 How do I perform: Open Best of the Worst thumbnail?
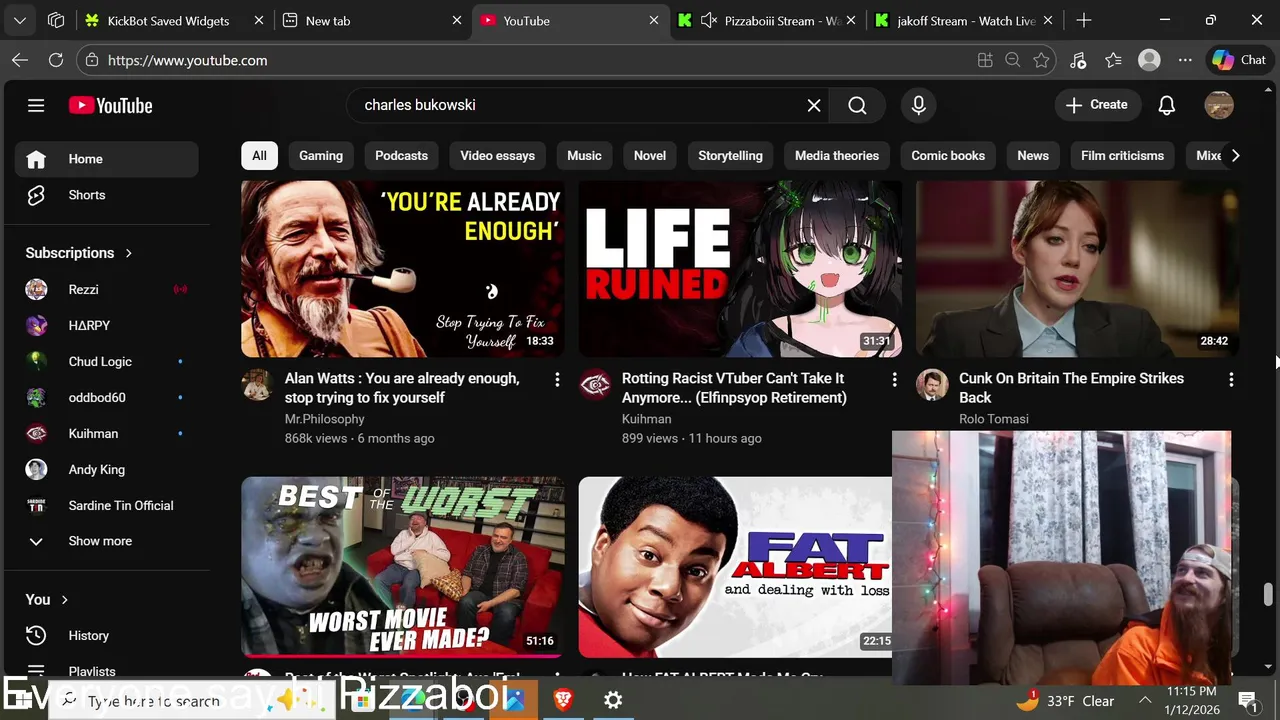402,566
